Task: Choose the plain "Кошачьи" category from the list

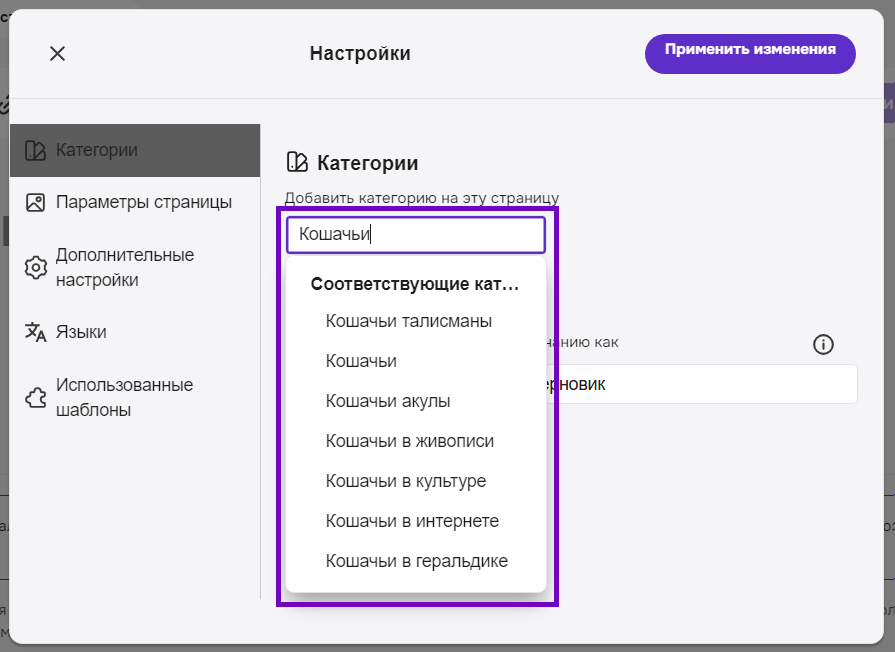Action: pyautogui.click(x=361, y=361)
